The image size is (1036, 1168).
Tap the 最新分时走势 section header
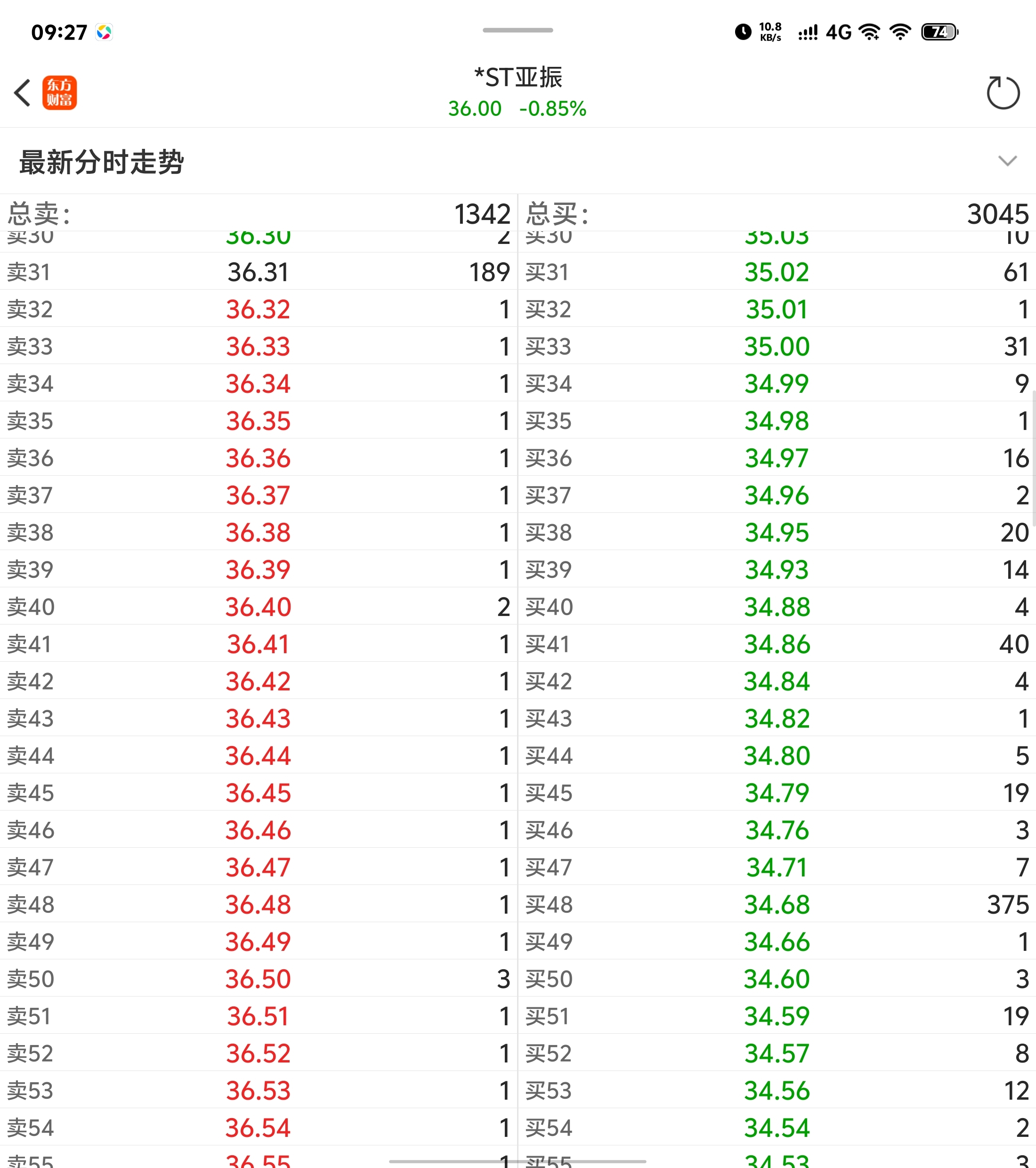pos(102,162)
